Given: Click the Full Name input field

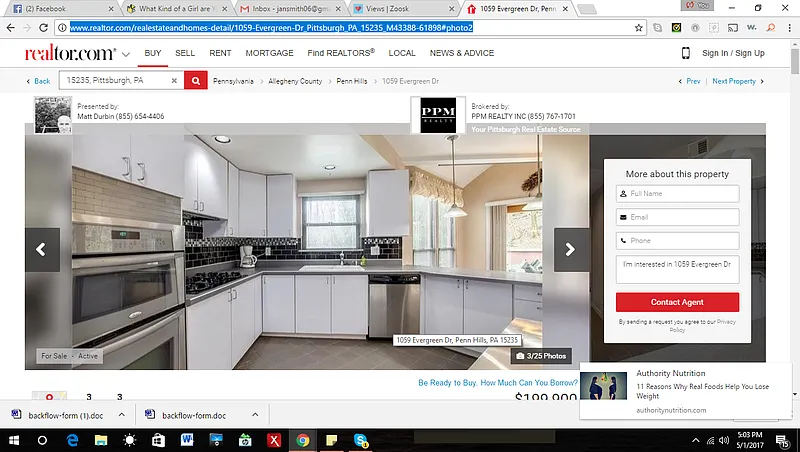Looking at the screenshot, I should [x=677, y=193].
